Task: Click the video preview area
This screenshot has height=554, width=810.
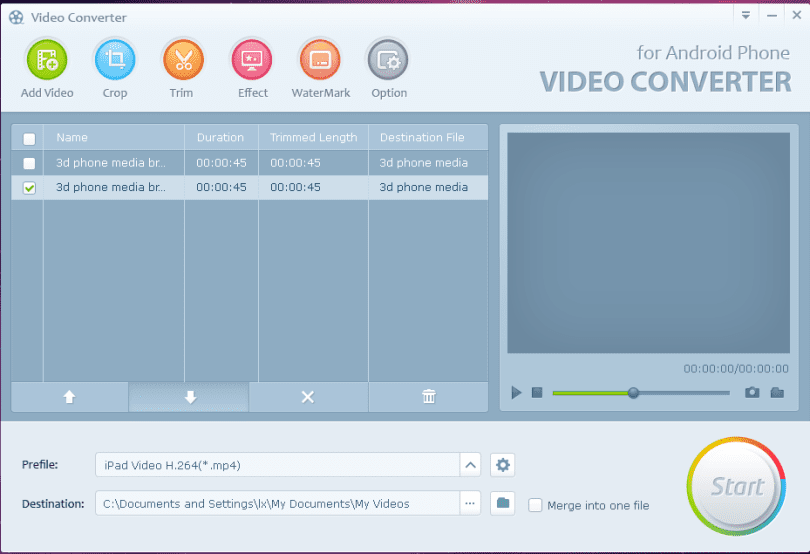Action: (x=648, y=243)
